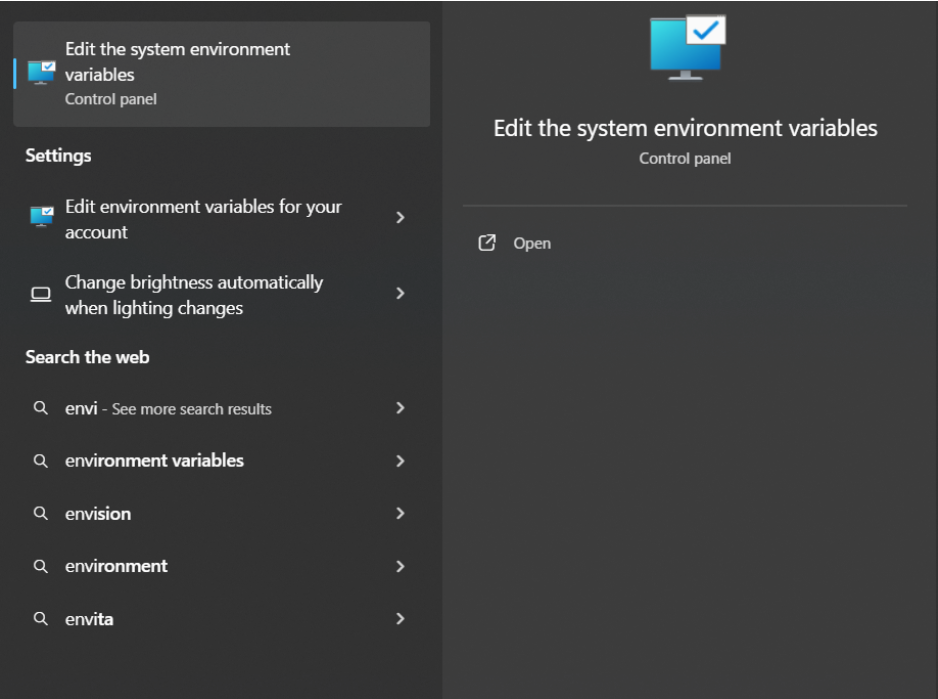Open "envi - See more search results" link
The width and height of the screenshot is (938, 699).
coord(168,408)
